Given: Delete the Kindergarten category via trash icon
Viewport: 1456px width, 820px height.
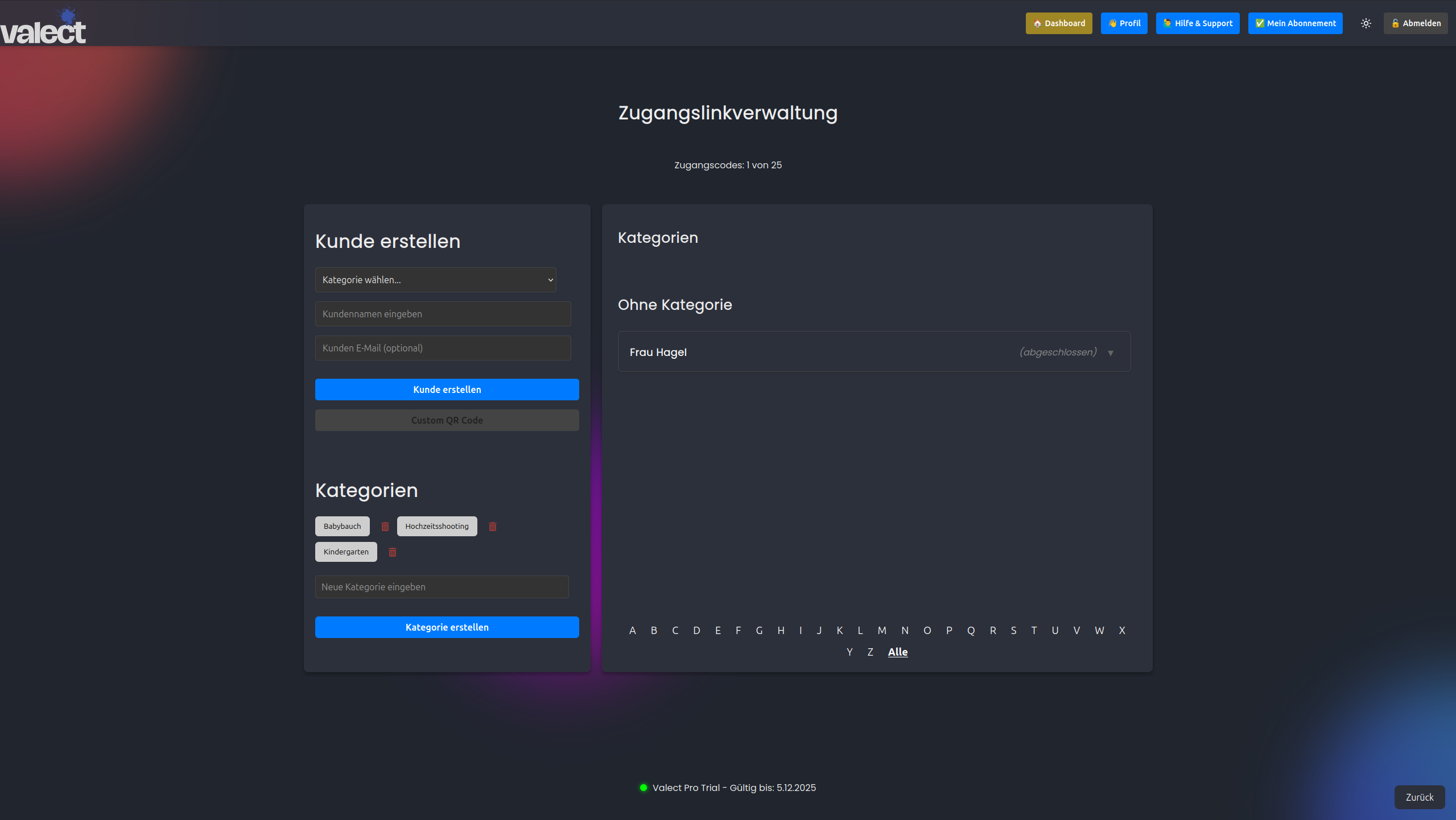Looking at the screenshot, I should tap(392, 552).
